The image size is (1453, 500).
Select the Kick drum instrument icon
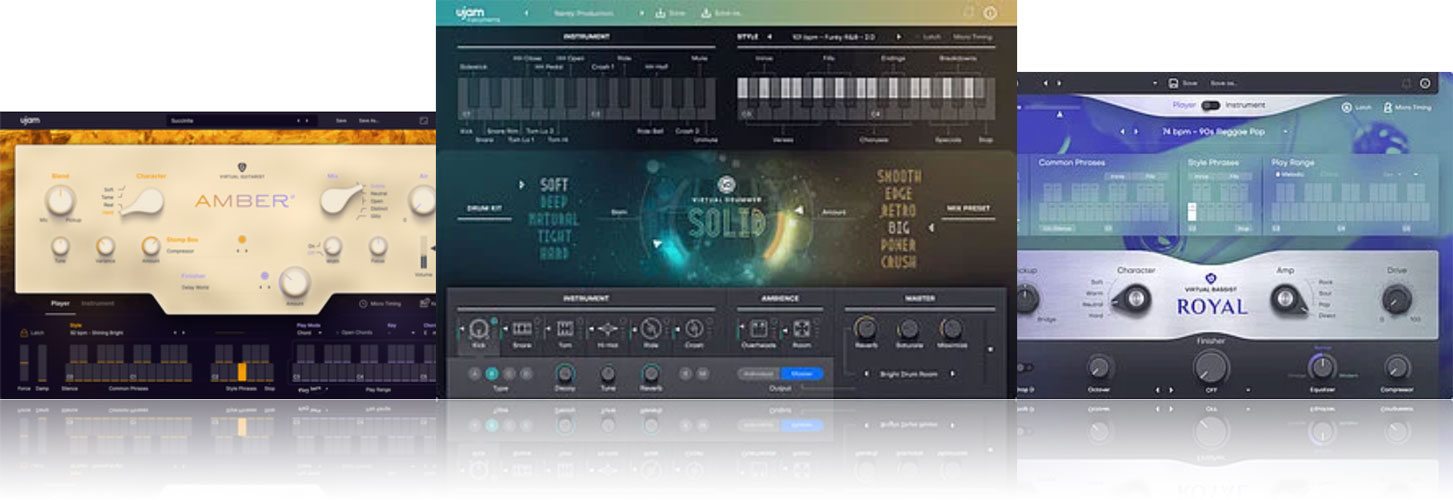pyautogui.click(x=478, y=328)
